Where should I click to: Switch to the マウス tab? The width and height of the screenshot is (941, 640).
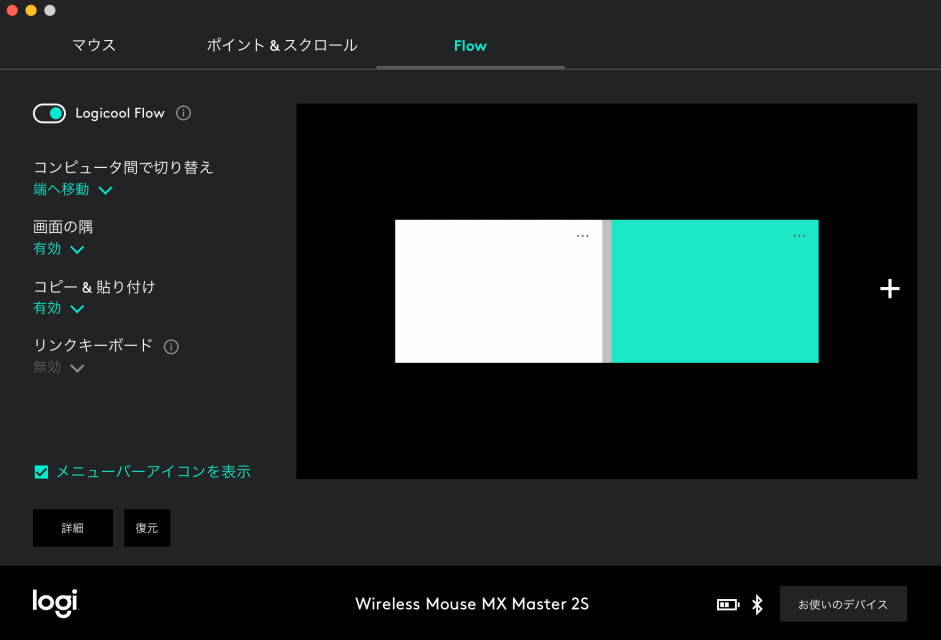pyautogui.click(x=94, y=45)
